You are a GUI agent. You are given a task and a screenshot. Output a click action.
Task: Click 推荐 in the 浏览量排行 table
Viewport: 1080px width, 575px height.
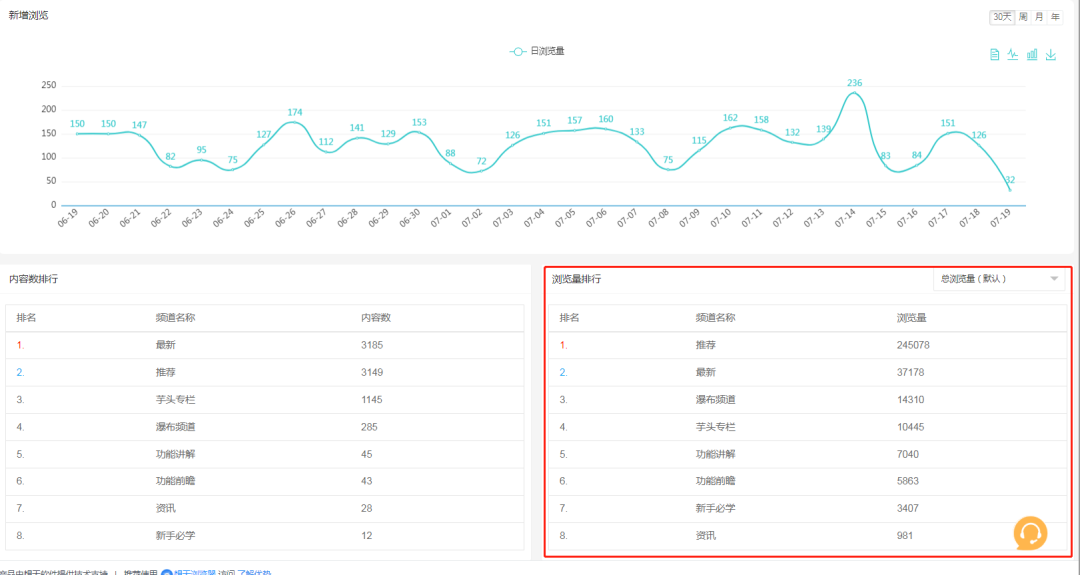705,345
